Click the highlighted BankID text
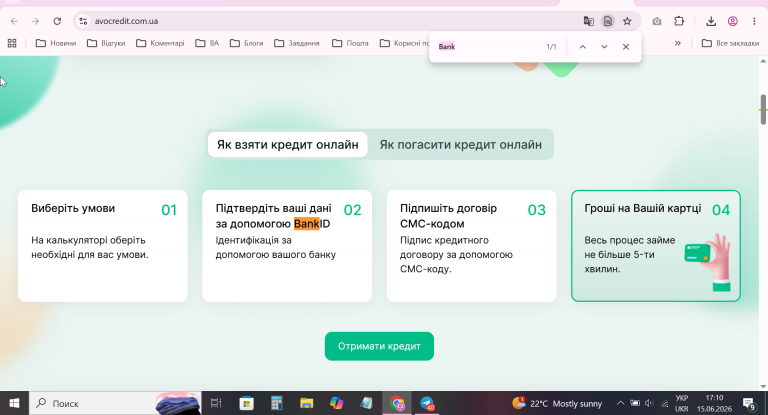The height and width of the screenshot is (415, 768). tap(312, 224)
